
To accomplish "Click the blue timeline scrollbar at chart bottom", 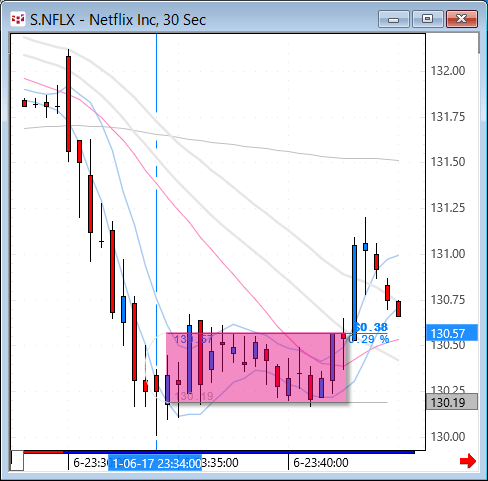I will tap(239, 452).
